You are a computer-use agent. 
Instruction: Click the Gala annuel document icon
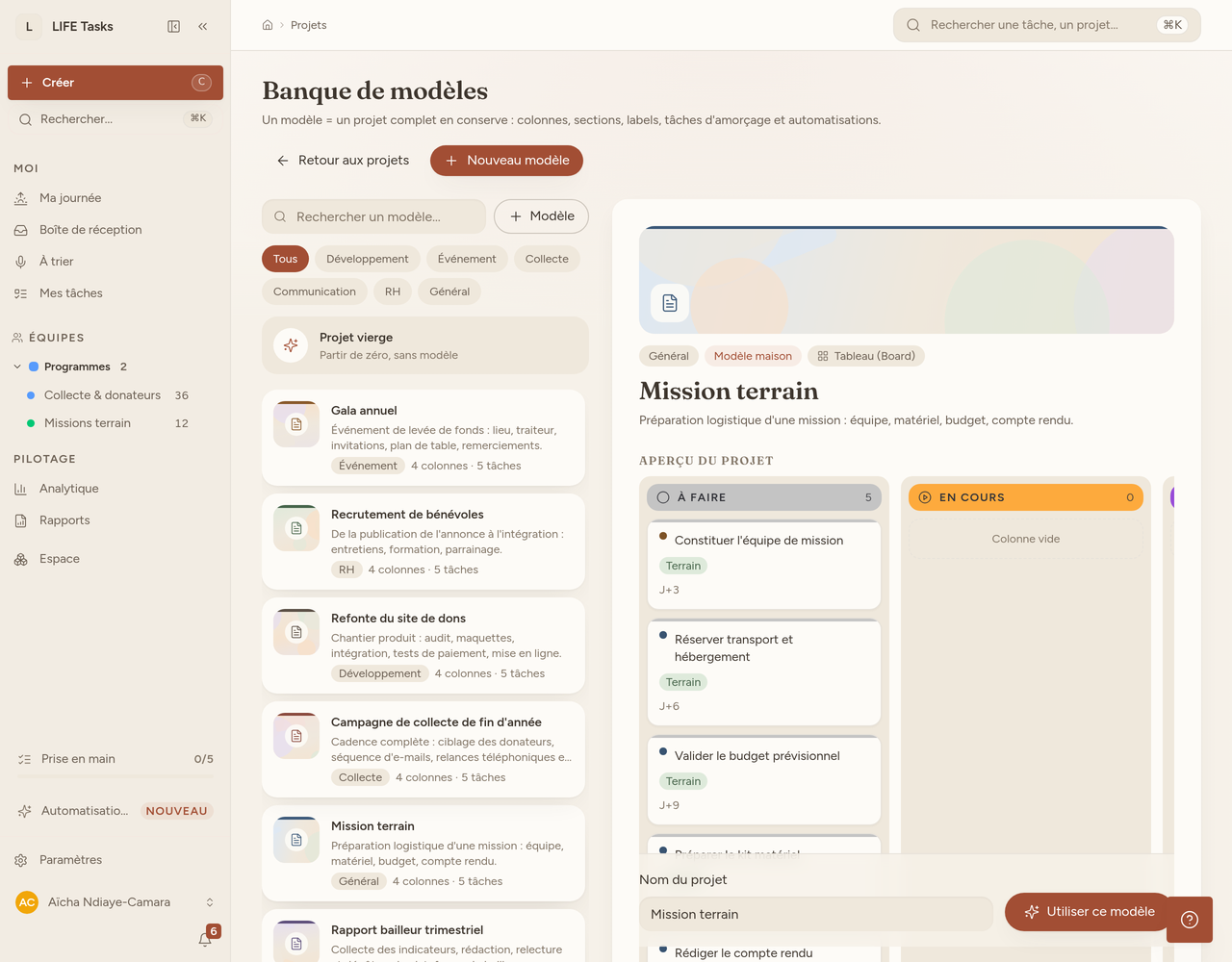click(296, 424)
